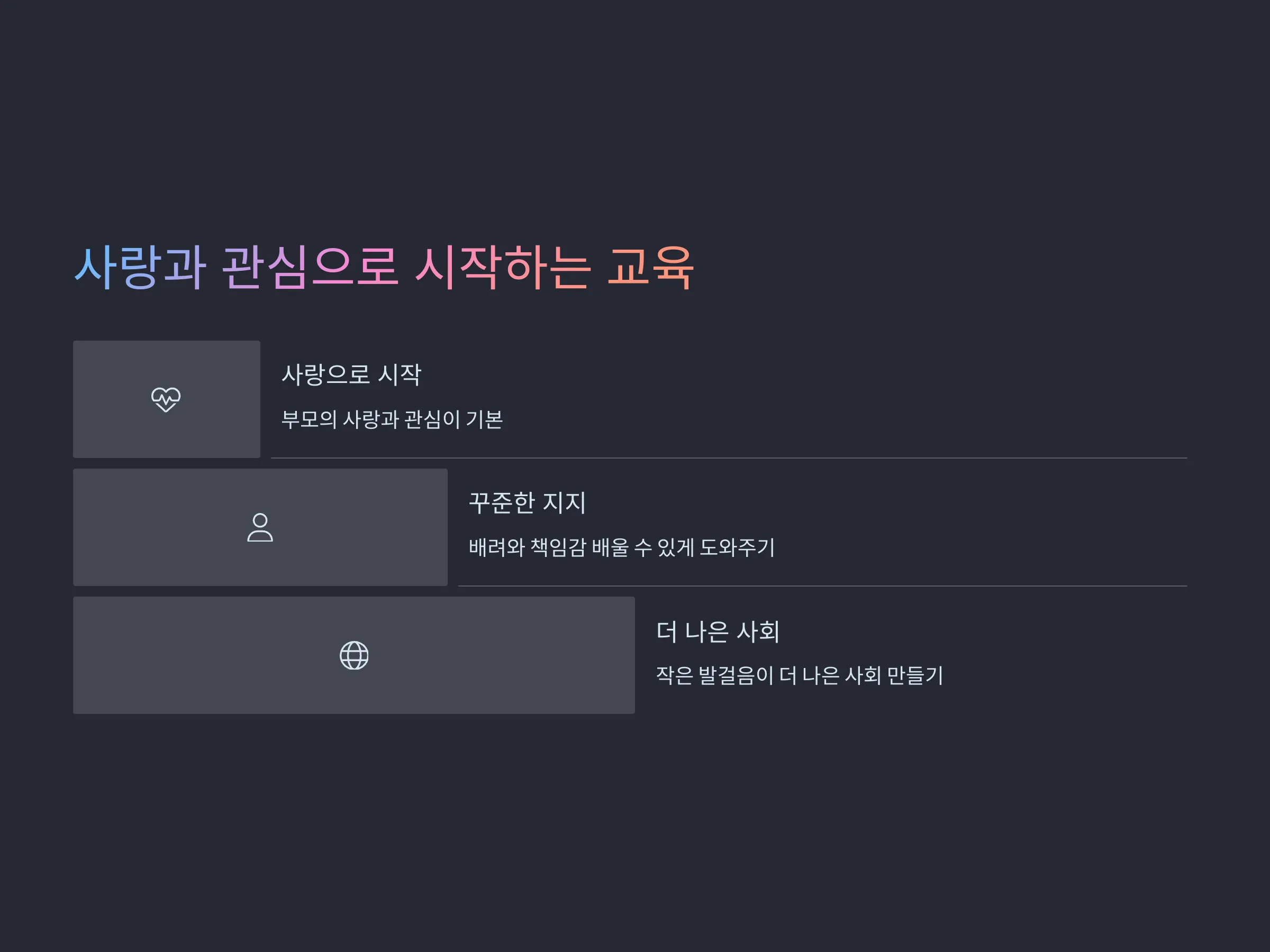This screenshot has height=952, width=1270.
Task: Select the shortest gray box beside heart icon
Action: (x=167, y=399)
